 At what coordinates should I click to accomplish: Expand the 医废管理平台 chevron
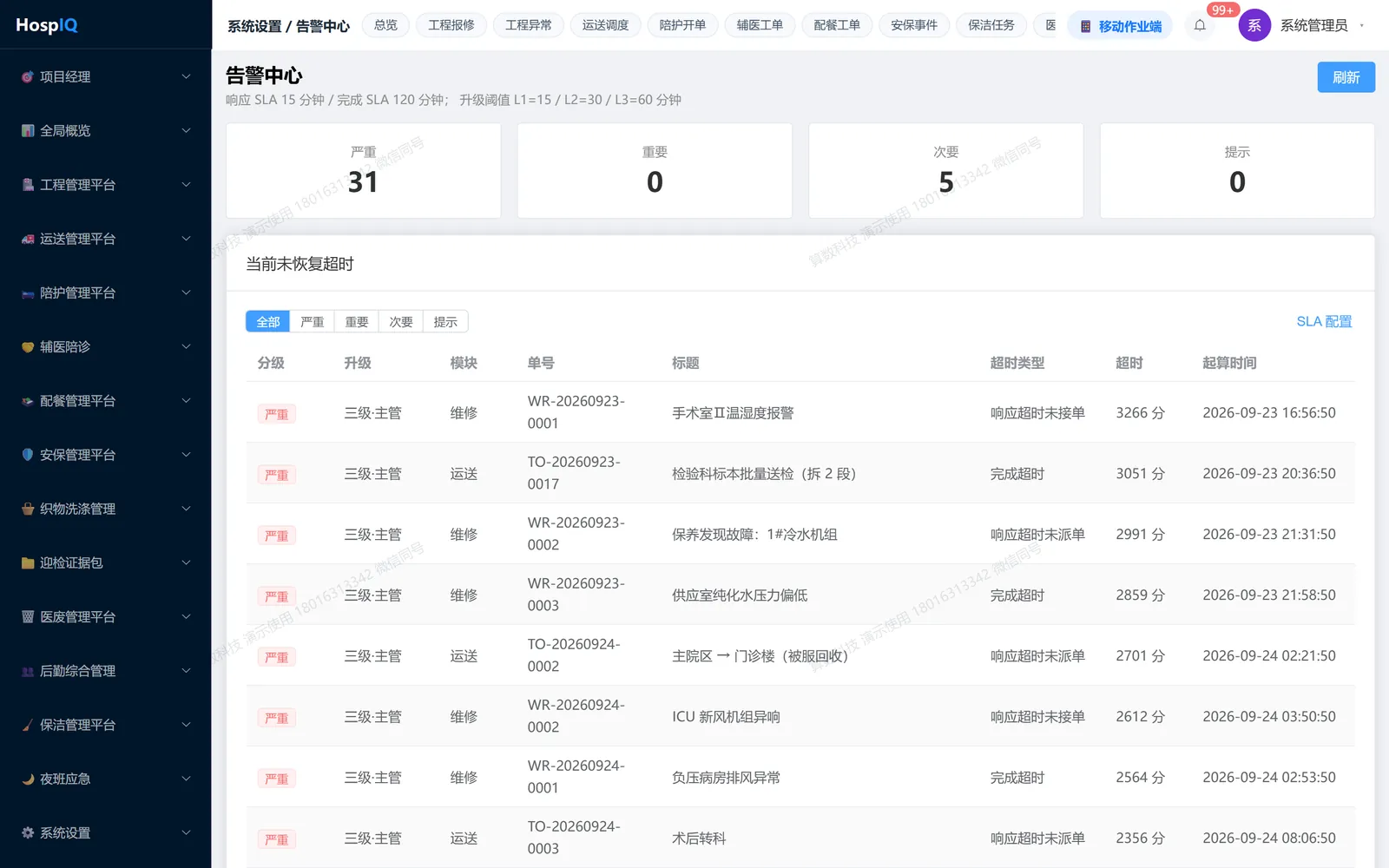coord(186,617)
